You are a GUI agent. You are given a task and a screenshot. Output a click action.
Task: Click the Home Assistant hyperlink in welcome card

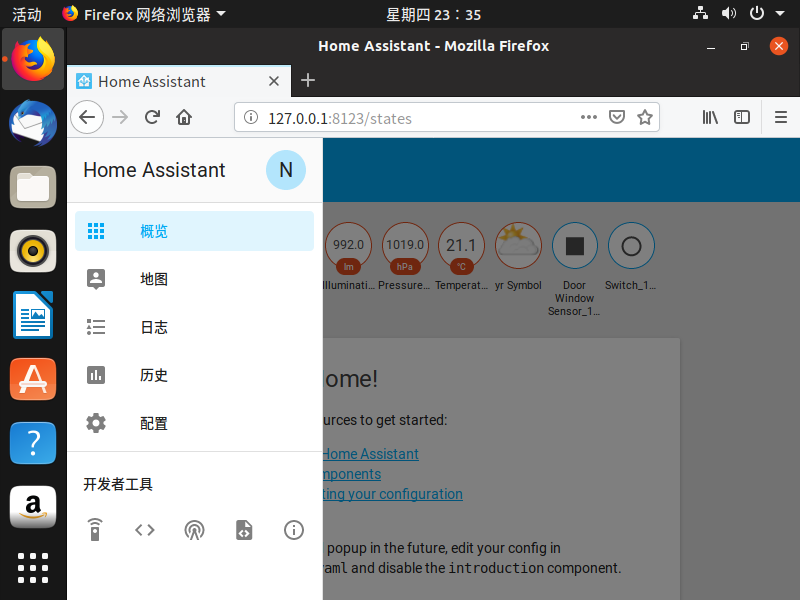[x=369, y=454]
